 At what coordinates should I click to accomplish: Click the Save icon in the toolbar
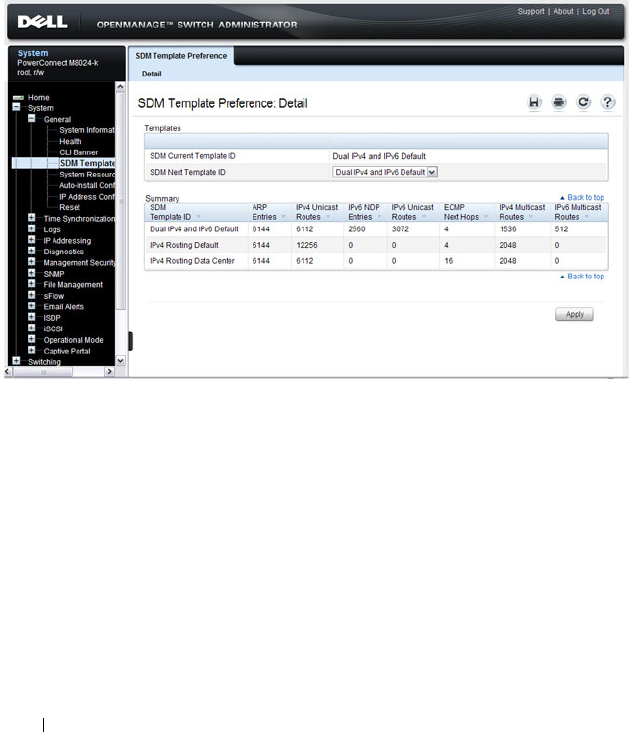click(x=534, y=102)
